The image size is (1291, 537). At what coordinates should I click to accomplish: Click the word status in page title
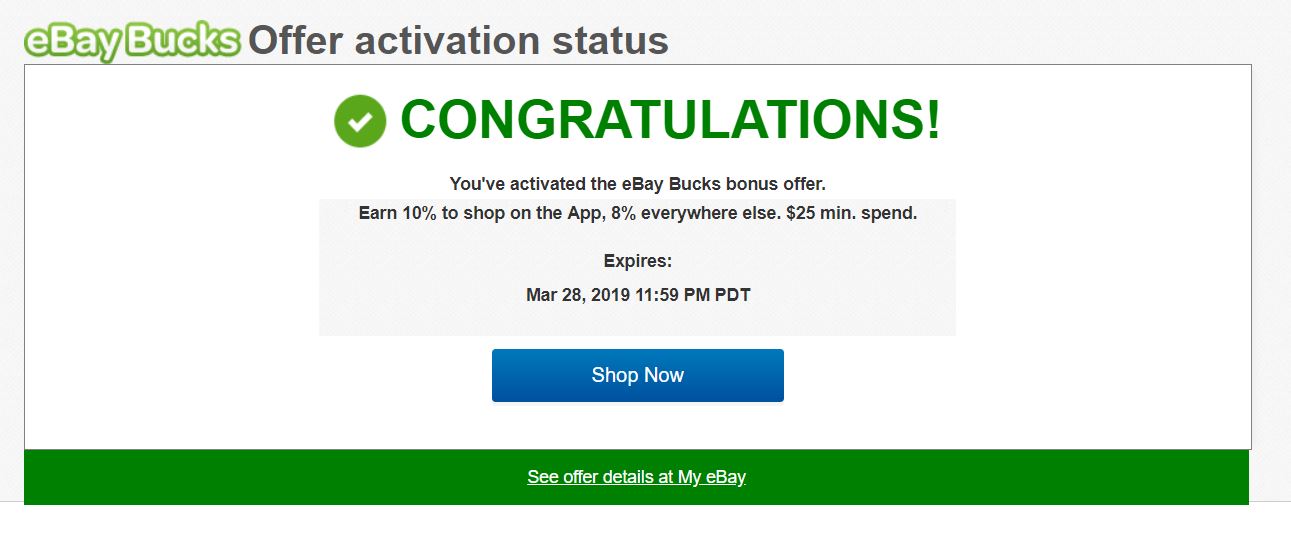pyautogui.click(x=610, y=41)
